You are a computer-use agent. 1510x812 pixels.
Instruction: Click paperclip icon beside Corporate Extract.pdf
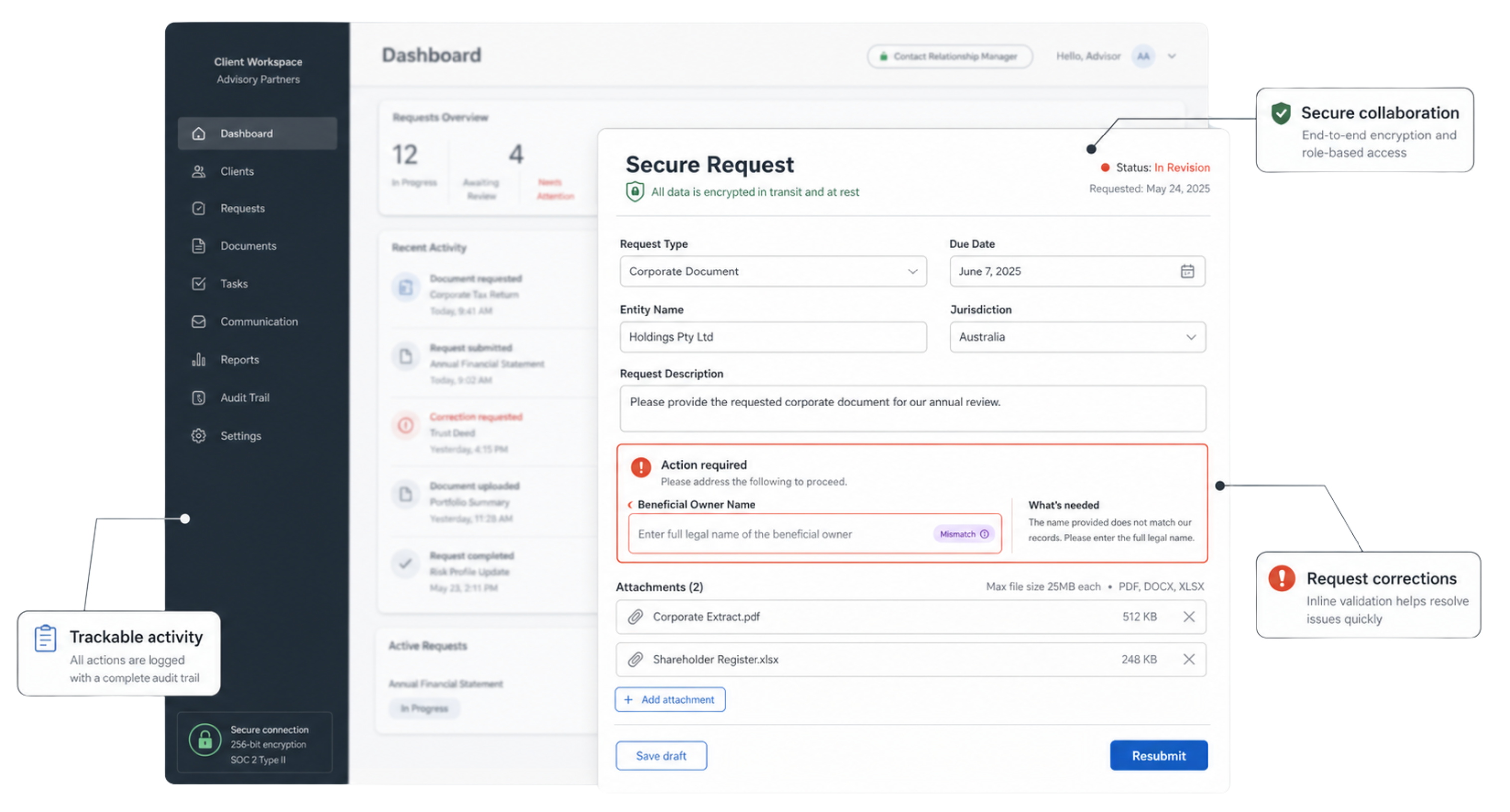click(635, 617)
